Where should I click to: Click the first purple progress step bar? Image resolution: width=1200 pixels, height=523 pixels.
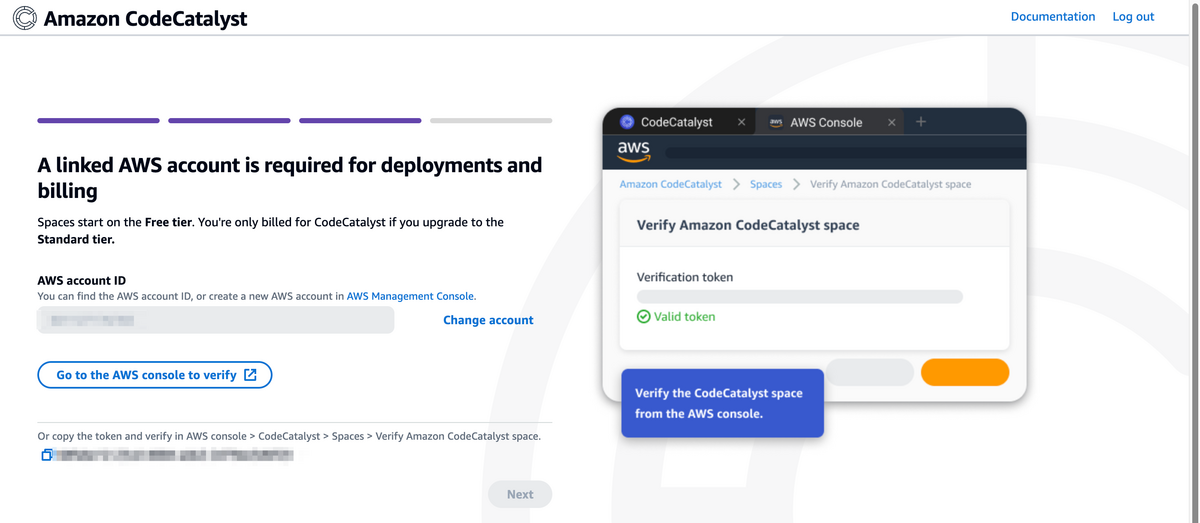99,121
